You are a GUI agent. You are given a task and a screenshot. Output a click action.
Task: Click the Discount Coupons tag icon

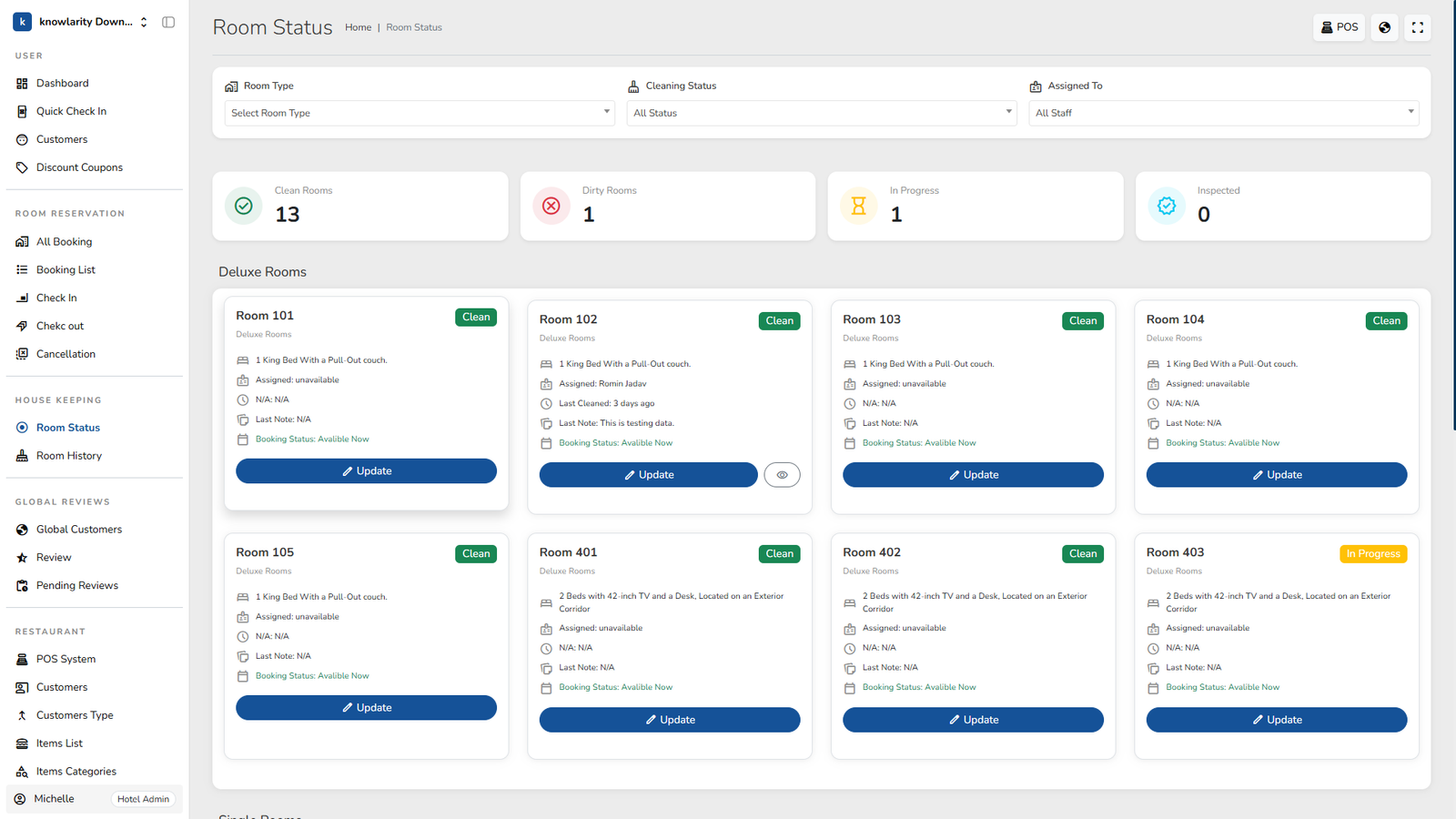[22, 167]
